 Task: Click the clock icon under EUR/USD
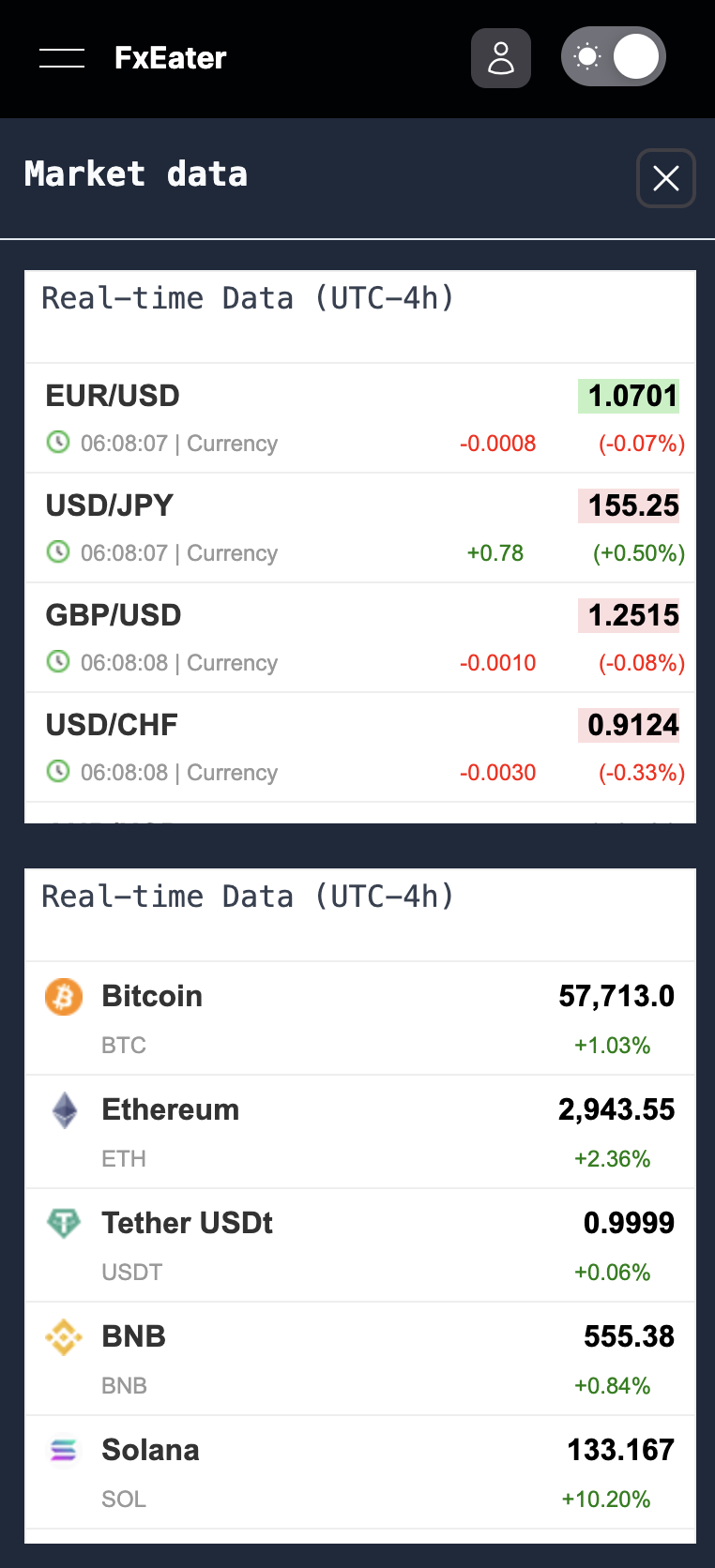[x=58, y=442]
